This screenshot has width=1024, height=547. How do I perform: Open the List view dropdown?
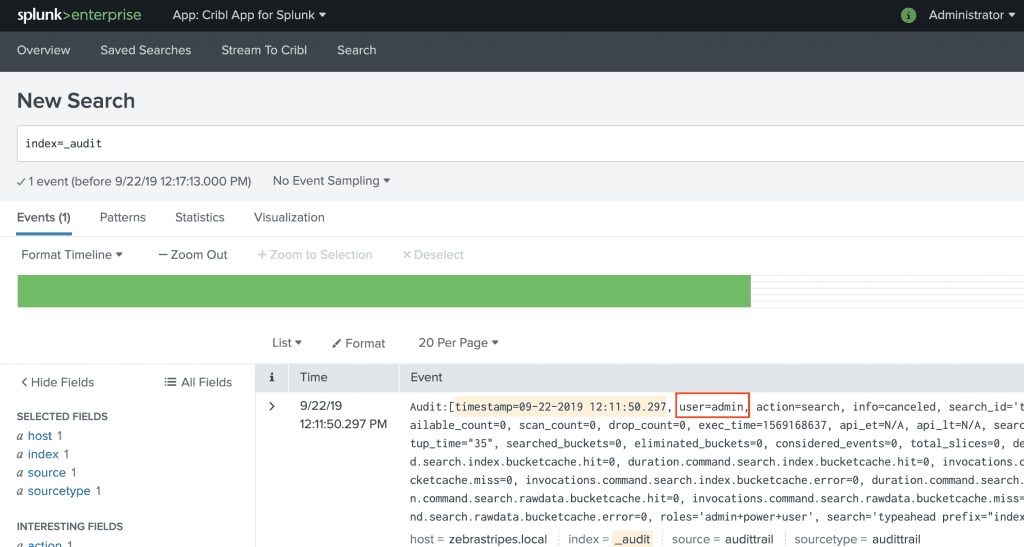[287, 343]
